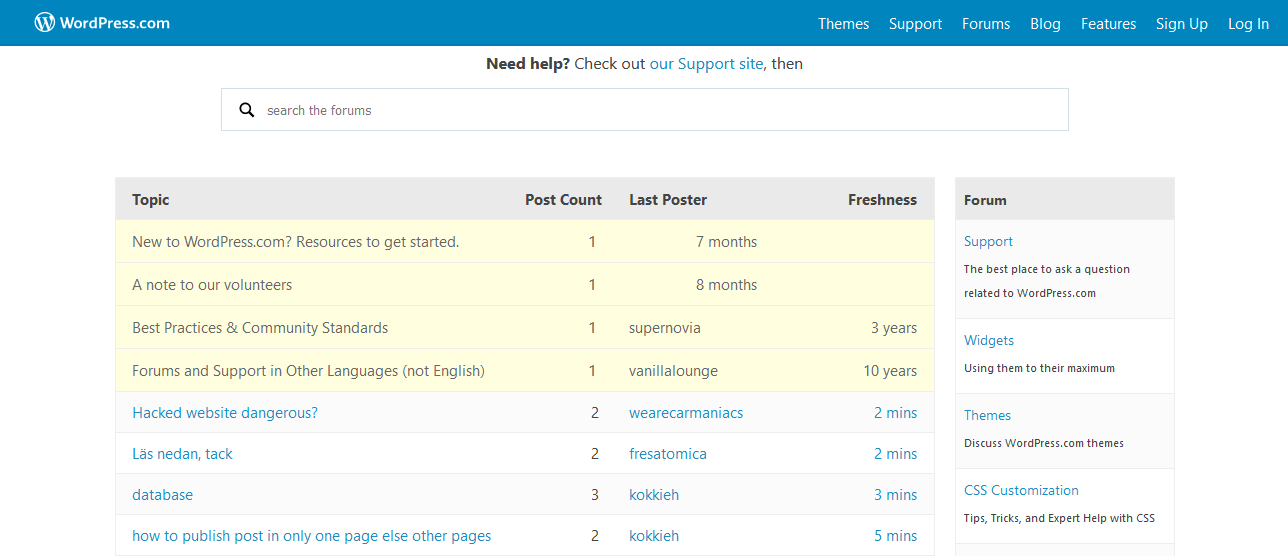Click 'Using them to their maximum' description
This screenshot has width=1288, height=556.
(x=1039, y=368)
